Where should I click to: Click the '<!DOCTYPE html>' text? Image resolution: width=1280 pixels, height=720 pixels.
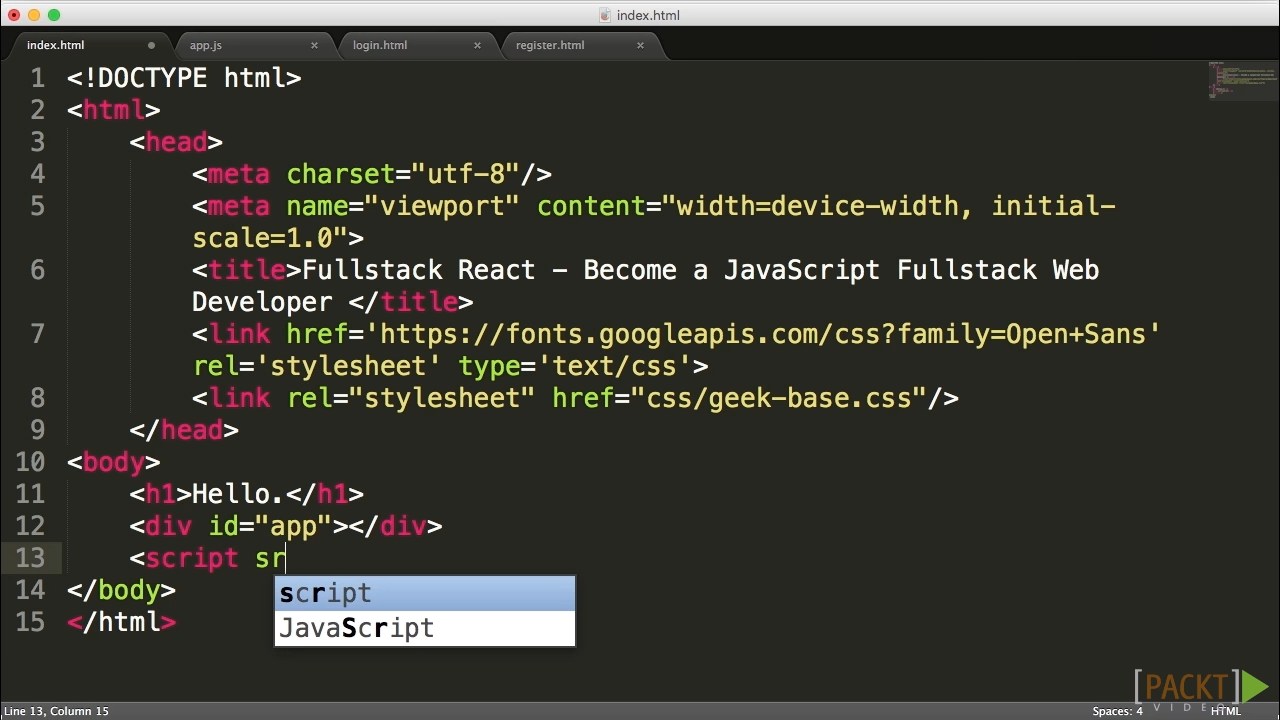pyautogui.click(x=184, y=78)
